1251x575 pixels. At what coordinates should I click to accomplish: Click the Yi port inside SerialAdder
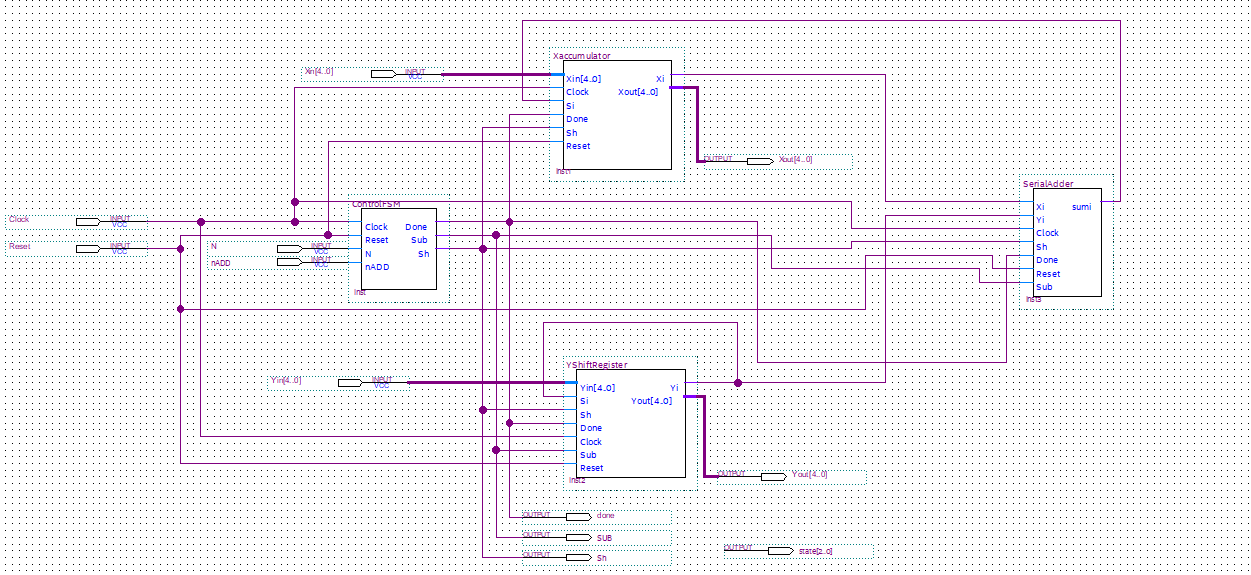tap(1040, 220)
